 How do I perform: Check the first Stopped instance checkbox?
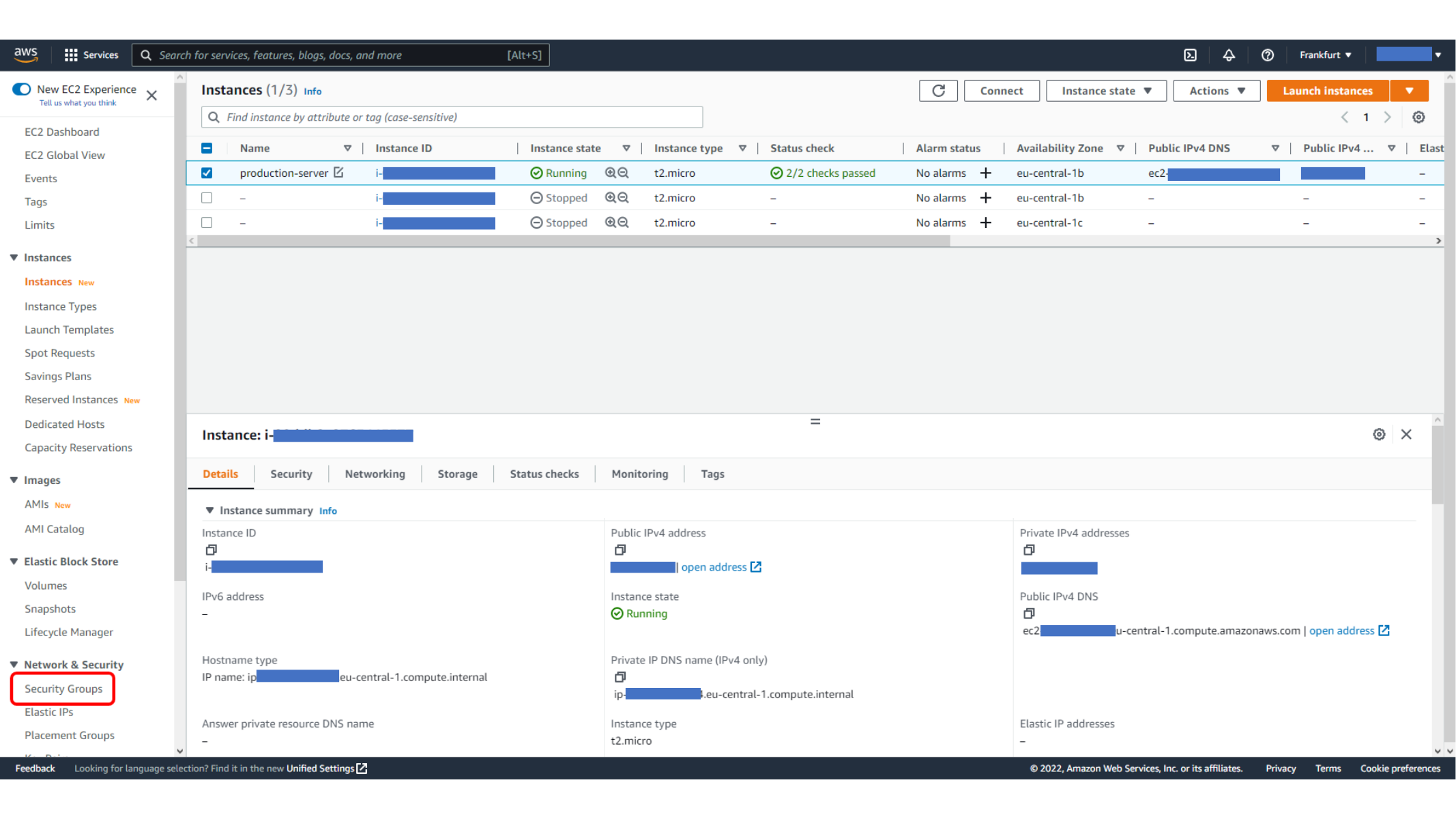click(207, 198)
